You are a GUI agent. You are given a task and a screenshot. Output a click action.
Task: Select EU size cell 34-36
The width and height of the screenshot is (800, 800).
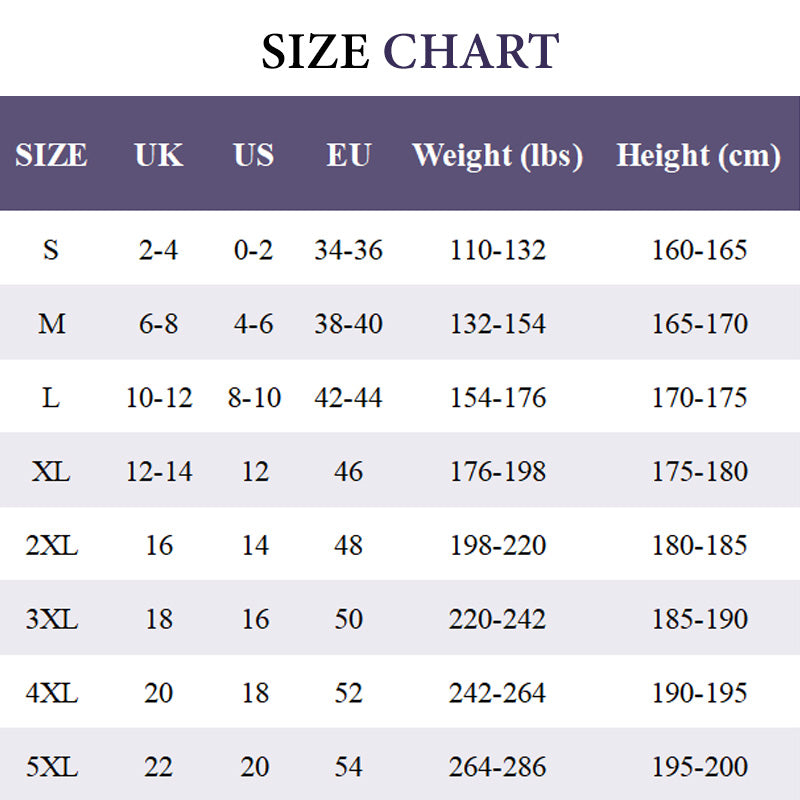point(348,249)
